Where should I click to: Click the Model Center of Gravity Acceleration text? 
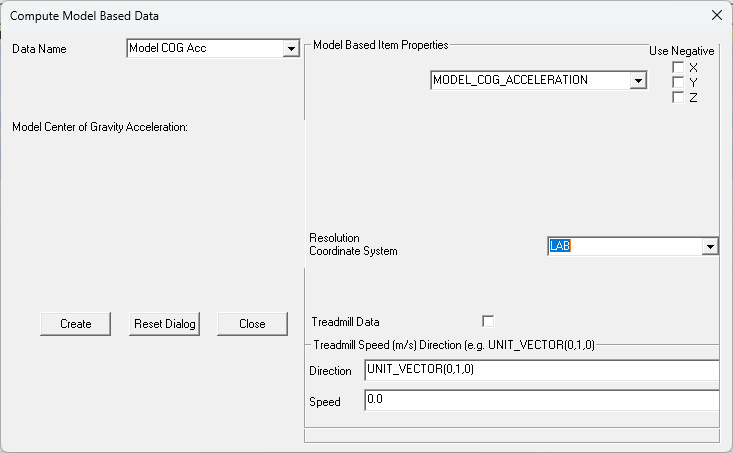[100, 127]
